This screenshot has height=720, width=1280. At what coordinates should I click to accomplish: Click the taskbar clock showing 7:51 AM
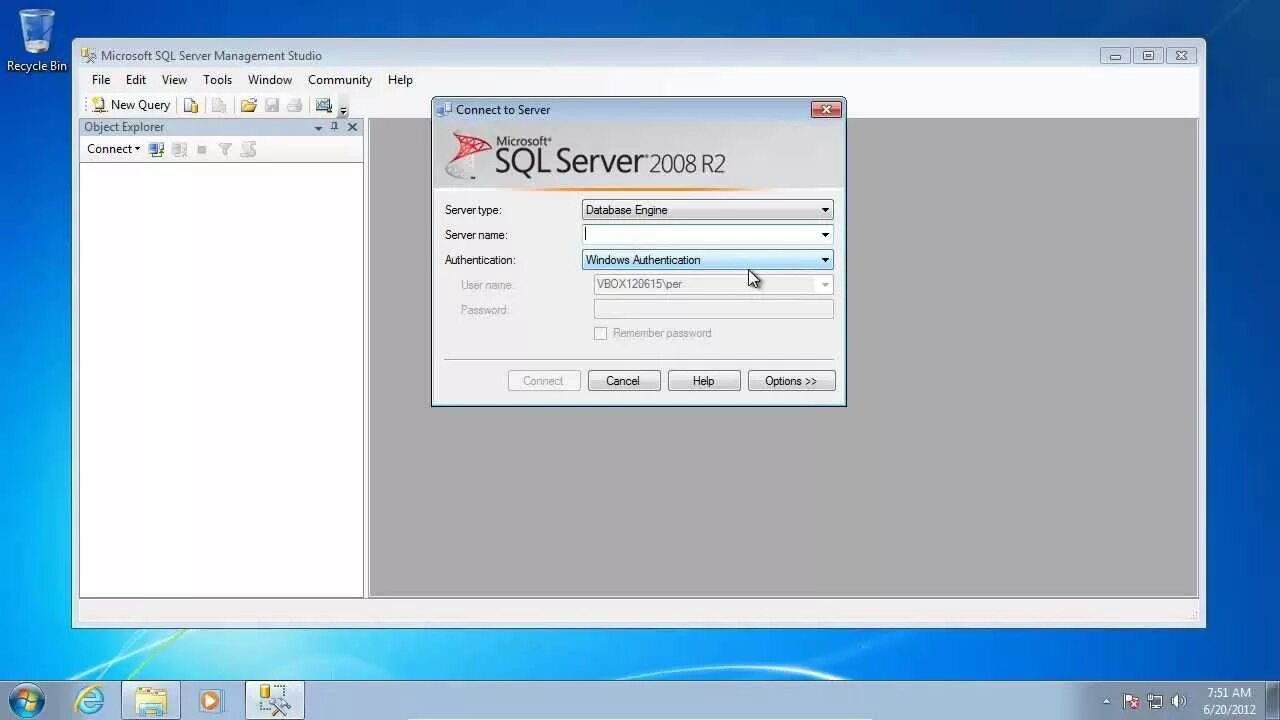pos(1229,700)
